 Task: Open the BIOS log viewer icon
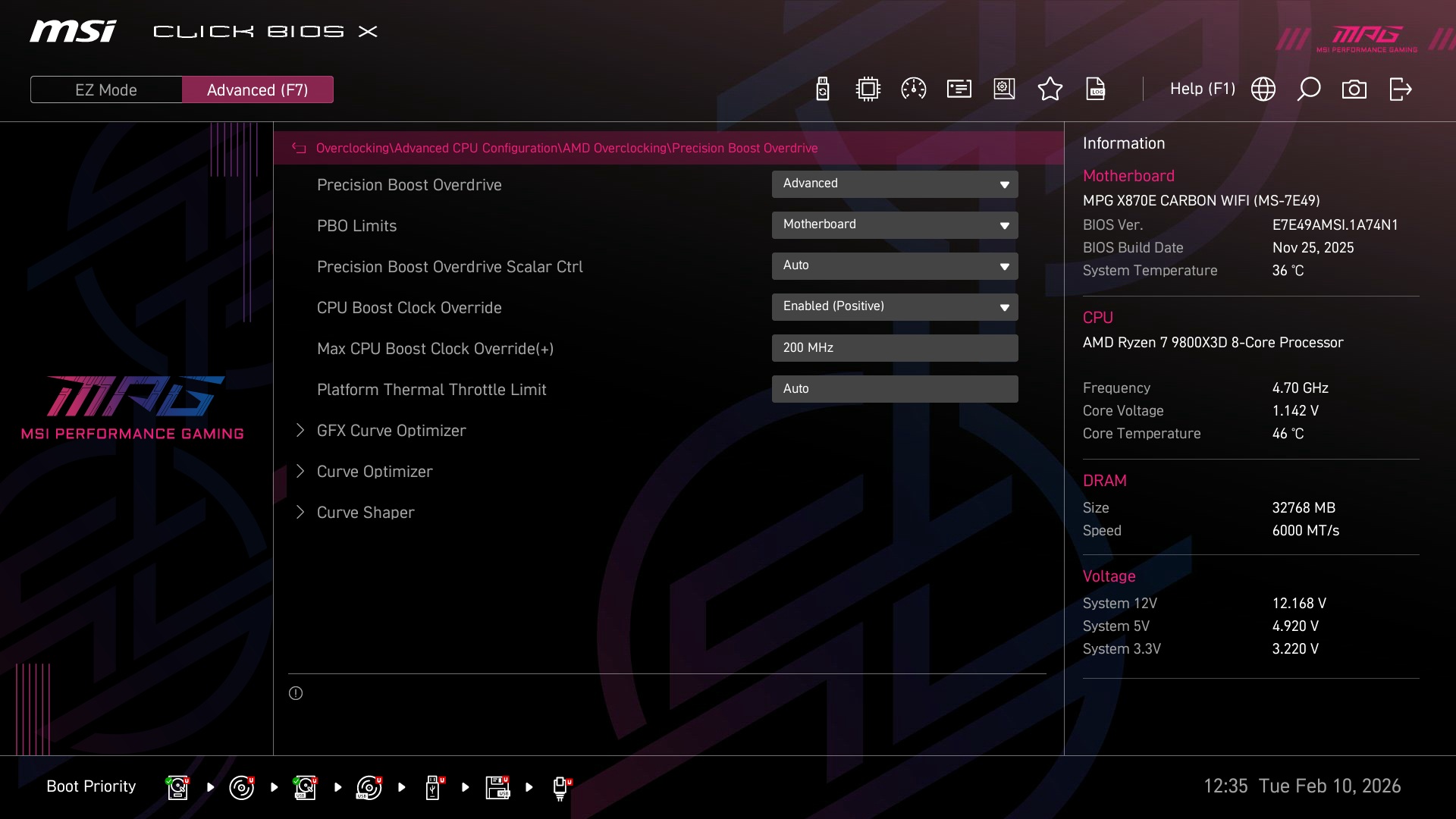1097,89
